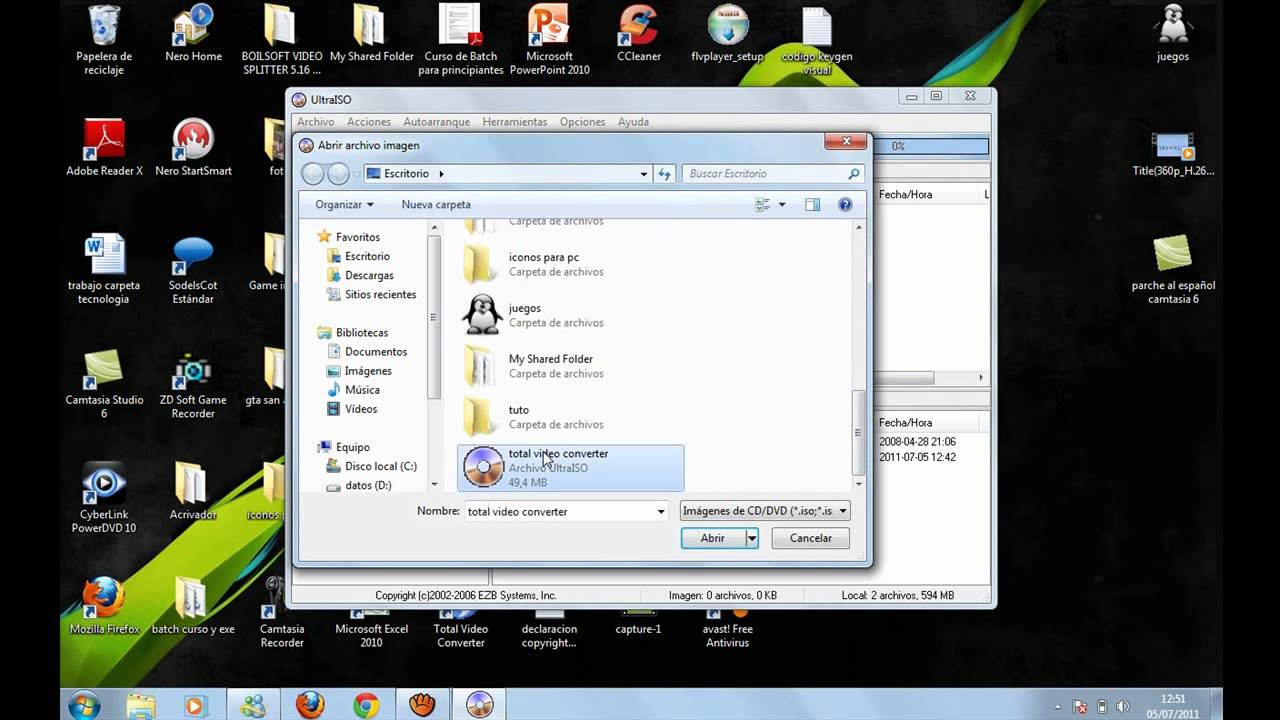This screenshot has height=720, width=1280.
Task: Expand the Nombre filename dropdown
Action: tap(661, 511)
